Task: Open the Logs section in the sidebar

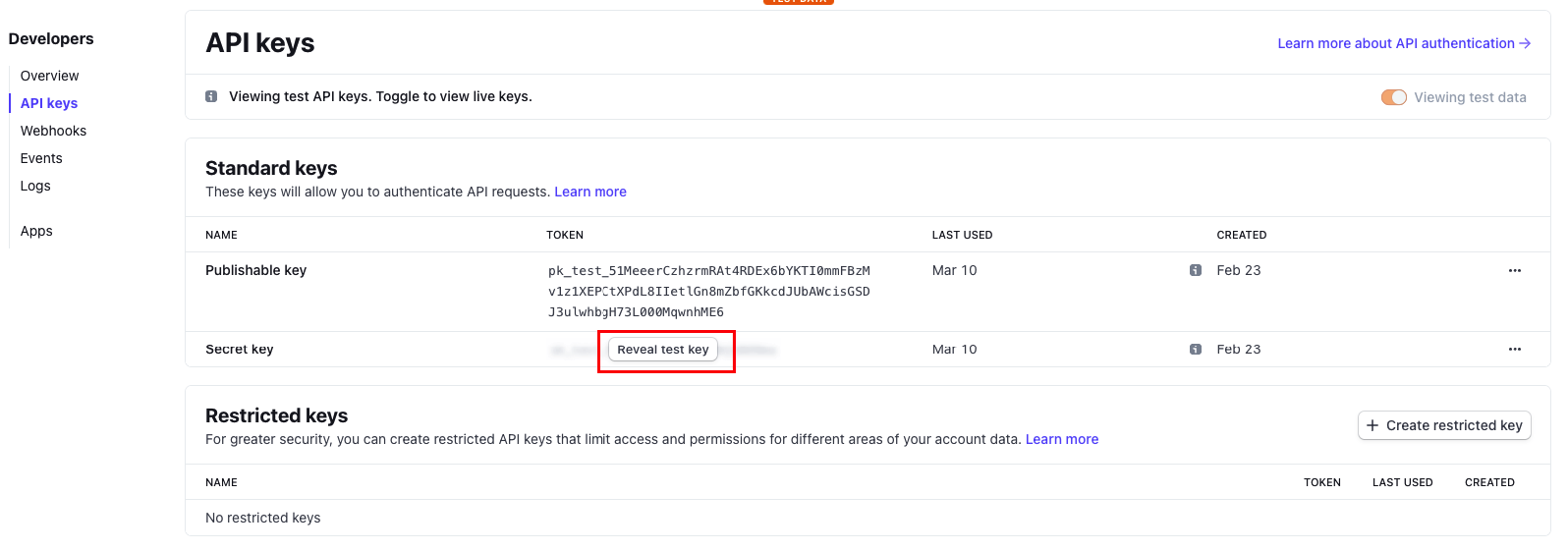Action: (x=35, y=186)
